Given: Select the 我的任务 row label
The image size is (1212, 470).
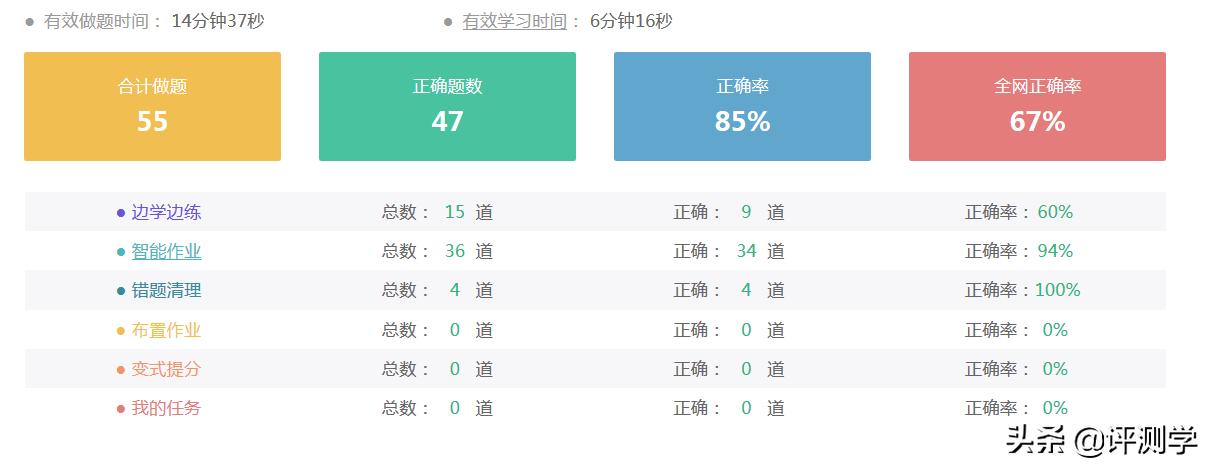Looking at the screenshot, I should coord(166,408).
